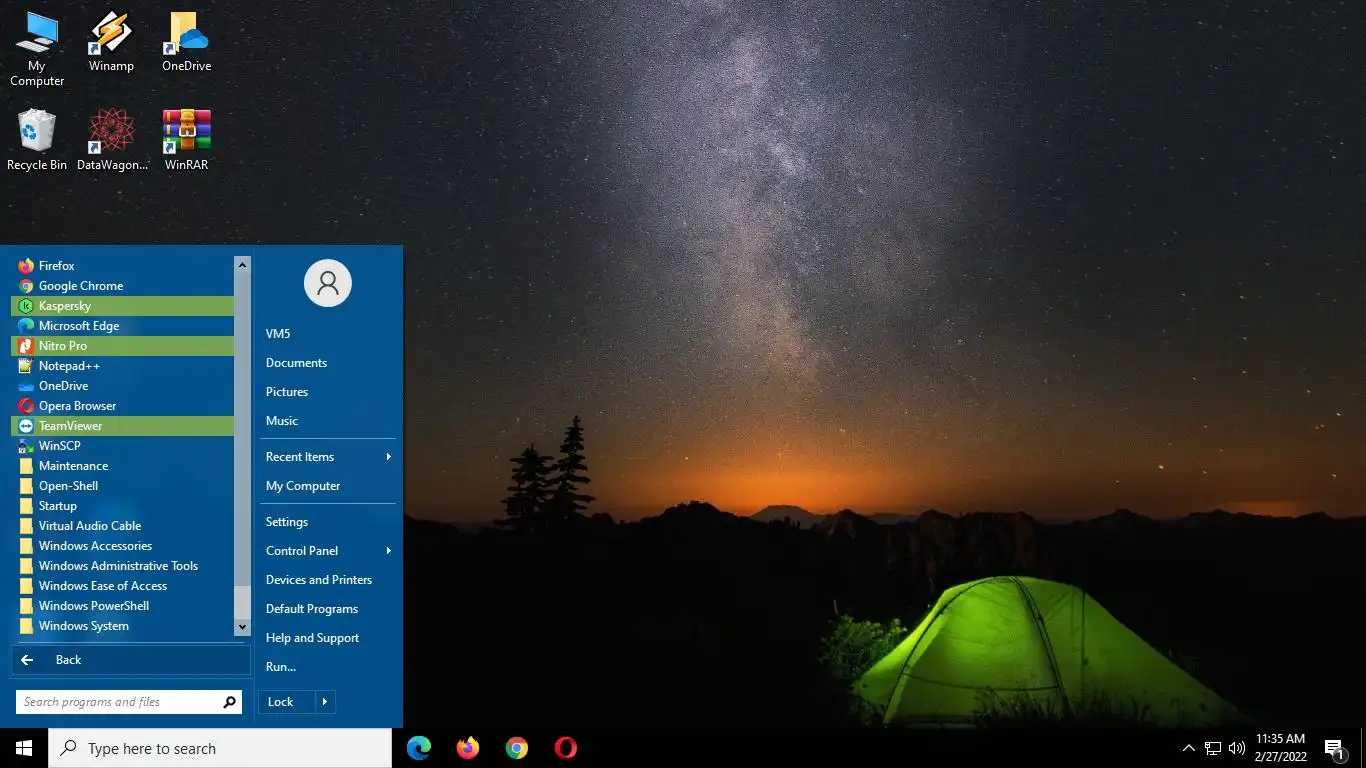Expand the Virtual Audio Cable folder
Viewport: 1366px width, 768px height.
(122, 526)
